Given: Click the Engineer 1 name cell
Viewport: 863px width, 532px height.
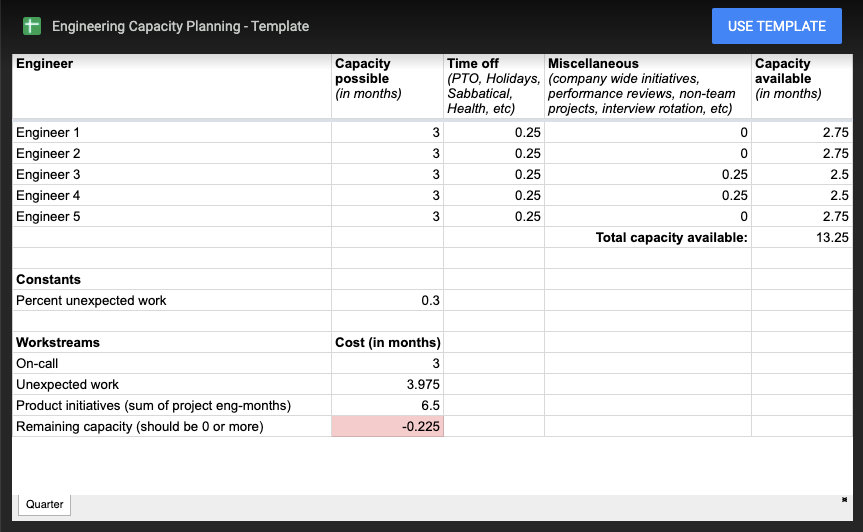Looking at the screenshot, I should (172, 133).
